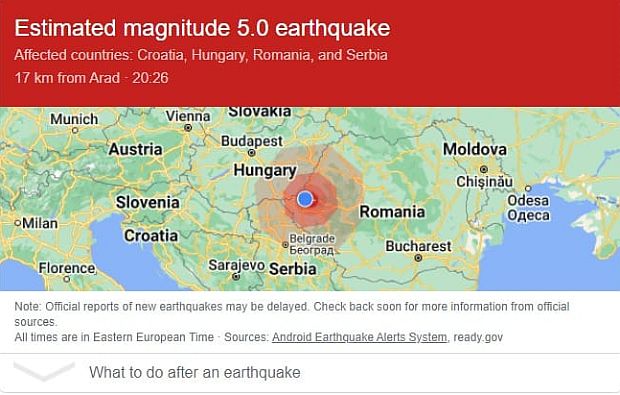620x395 pixels.
Task: Click the Estimated magnitude 5.0 earthquake heading
Action: [202, 28]
